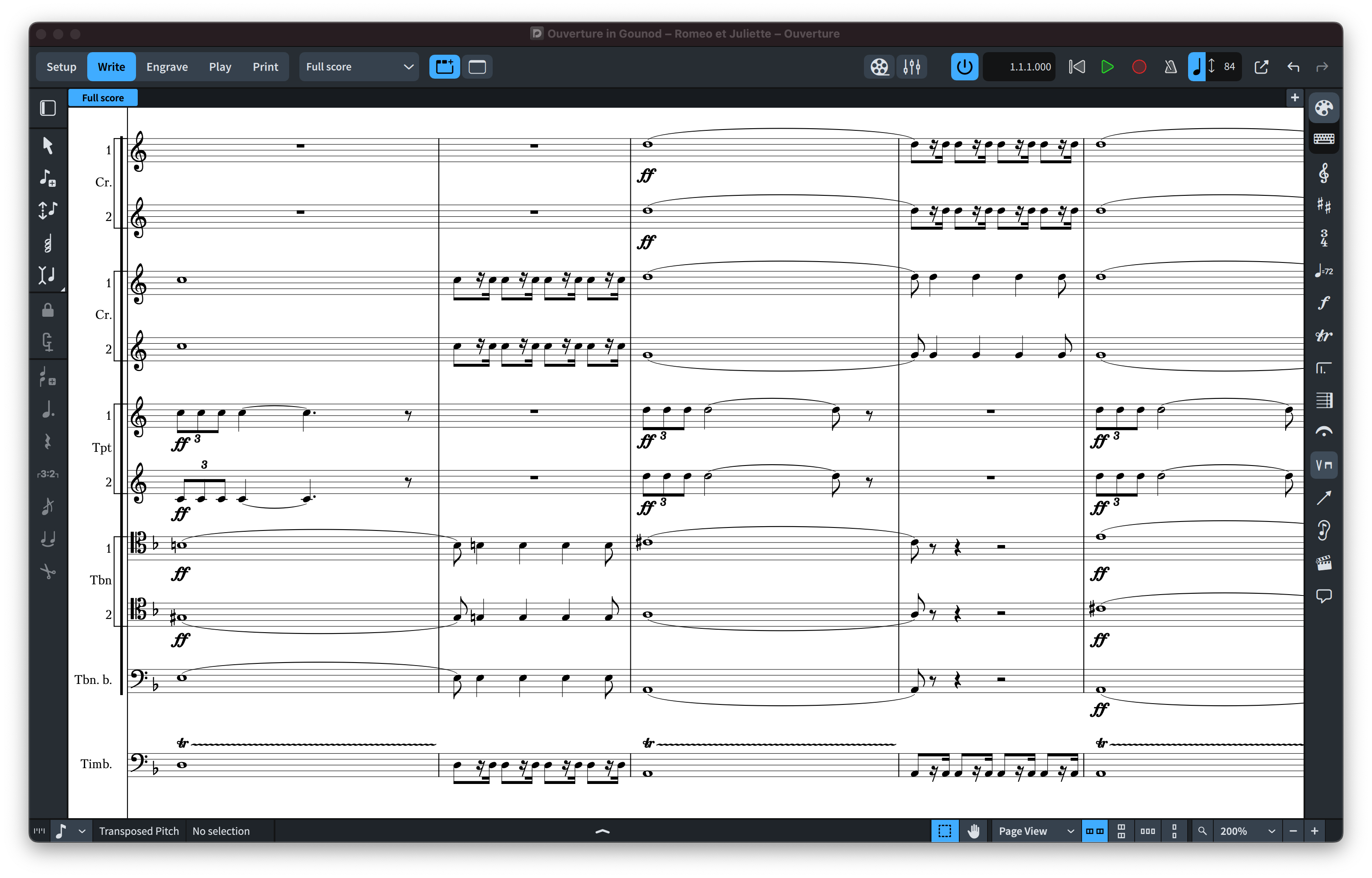The image size is (1372, 878).
Task: Redo the last undone action
Action: click(x=1321, y=67)
